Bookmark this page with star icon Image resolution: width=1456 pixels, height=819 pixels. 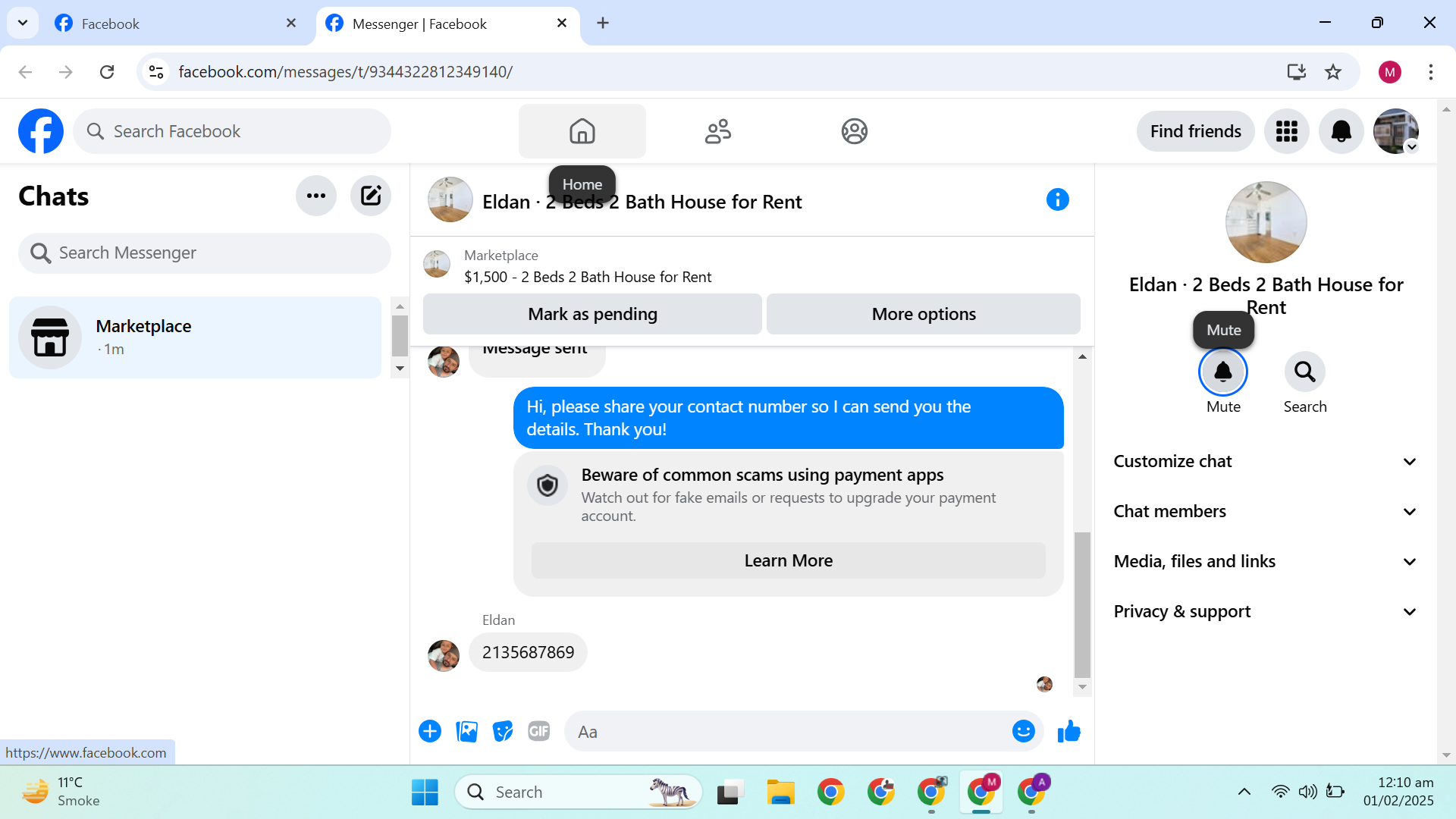[x=1333, y=72]
